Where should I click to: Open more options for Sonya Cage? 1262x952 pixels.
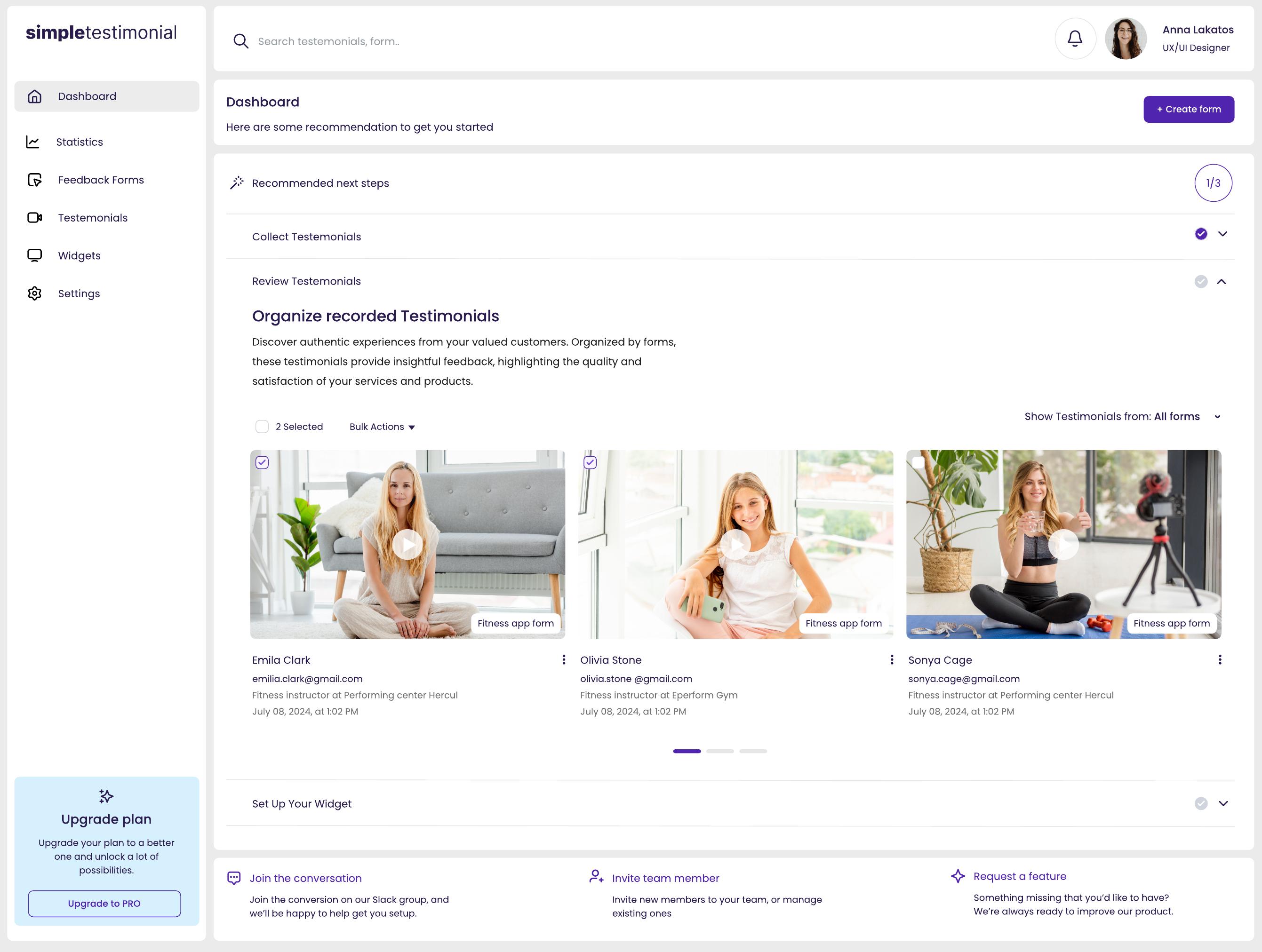click(1220, 660)
